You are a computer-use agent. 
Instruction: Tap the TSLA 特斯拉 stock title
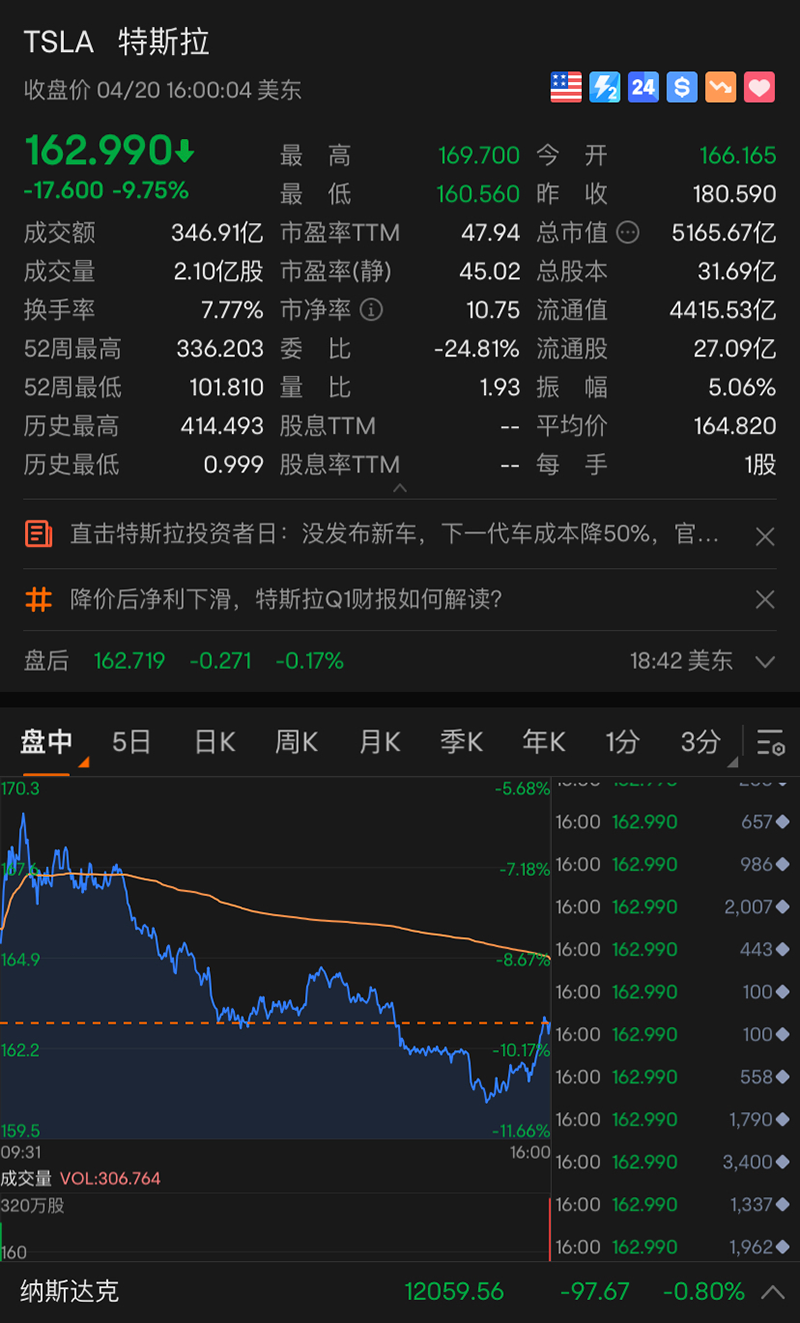pos(117,42)
